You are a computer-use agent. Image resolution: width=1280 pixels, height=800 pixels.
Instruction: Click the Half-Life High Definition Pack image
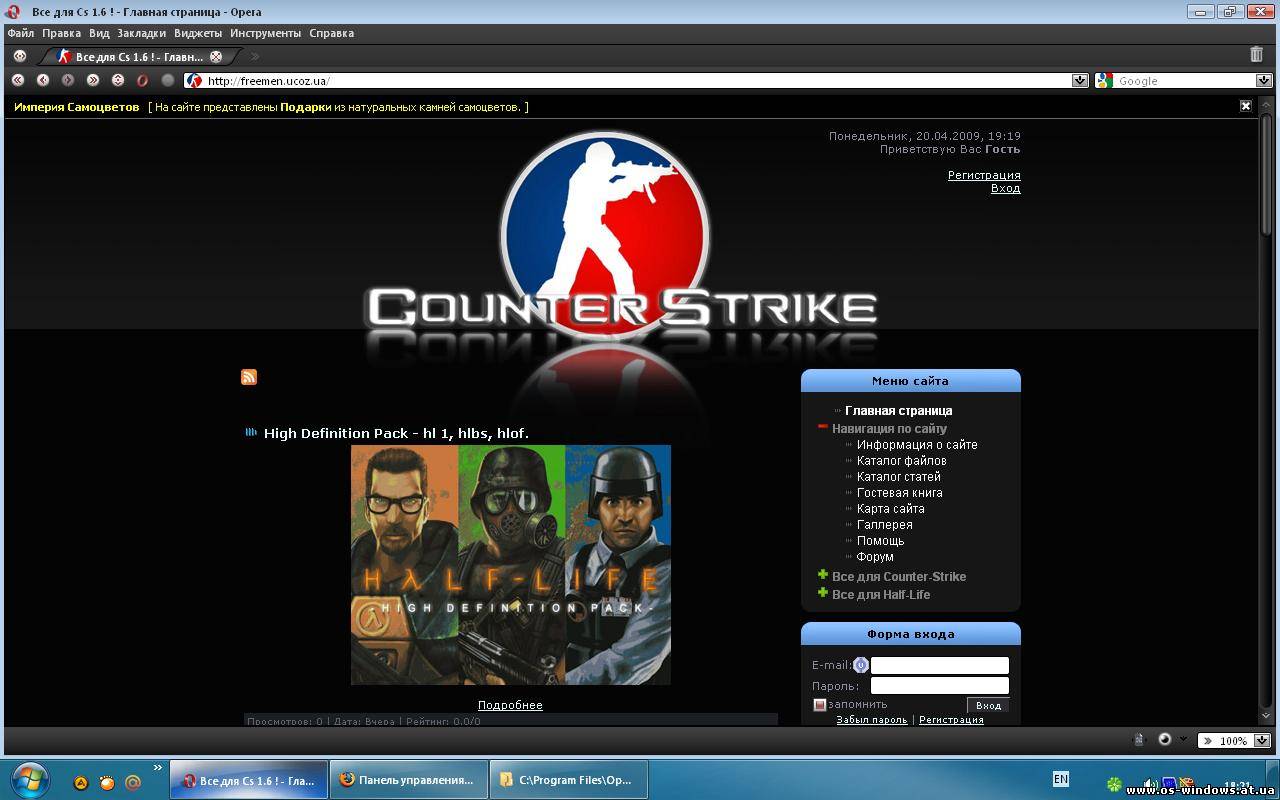point(510,565)
